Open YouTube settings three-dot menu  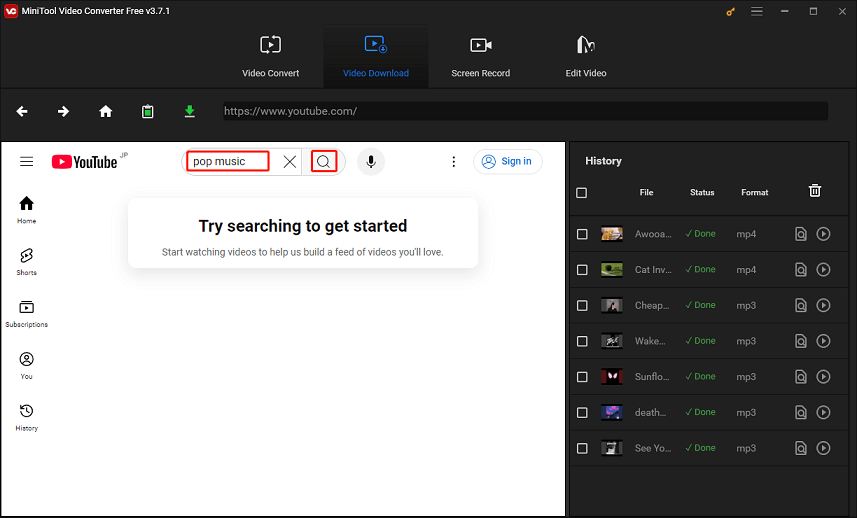(x=454, y=162)
